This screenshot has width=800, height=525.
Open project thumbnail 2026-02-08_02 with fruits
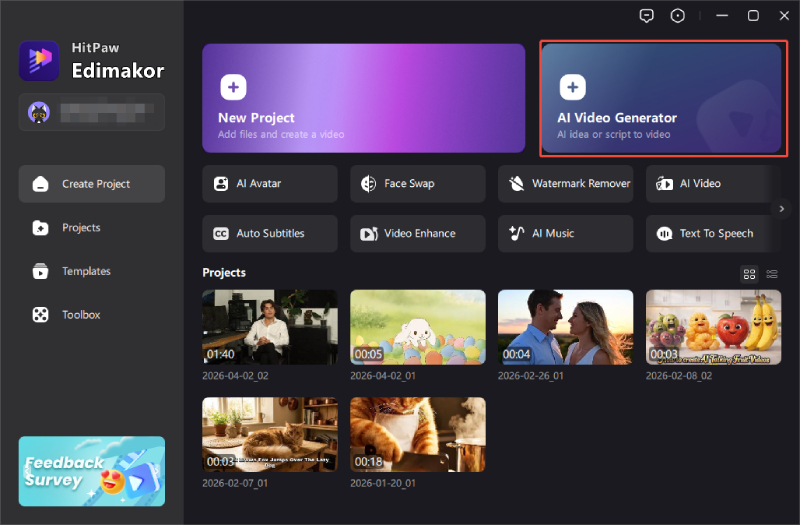click(713, 327)
